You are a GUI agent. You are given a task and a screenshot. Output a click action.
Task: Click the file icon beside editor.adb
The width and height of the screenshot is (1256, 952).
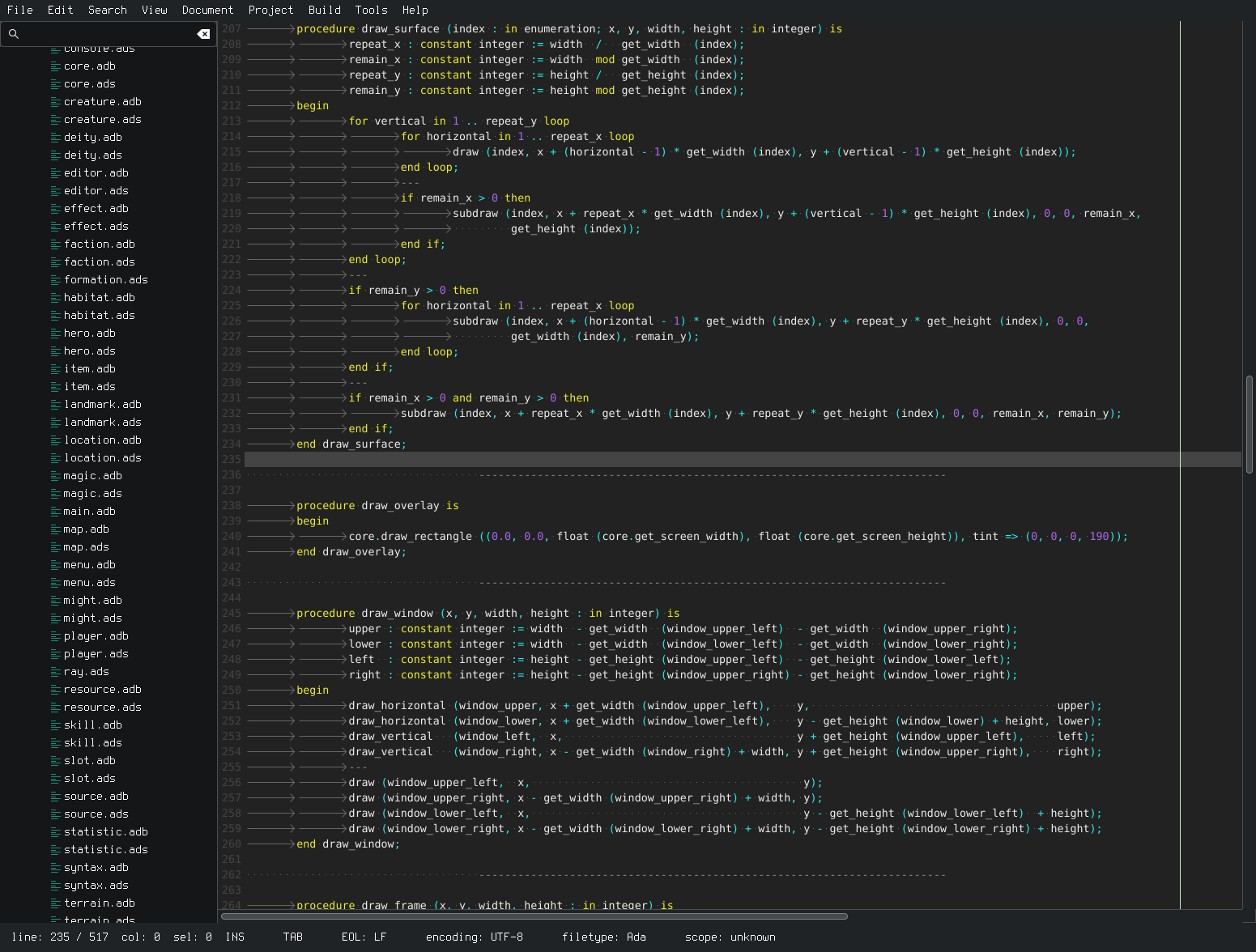[56, 173]
